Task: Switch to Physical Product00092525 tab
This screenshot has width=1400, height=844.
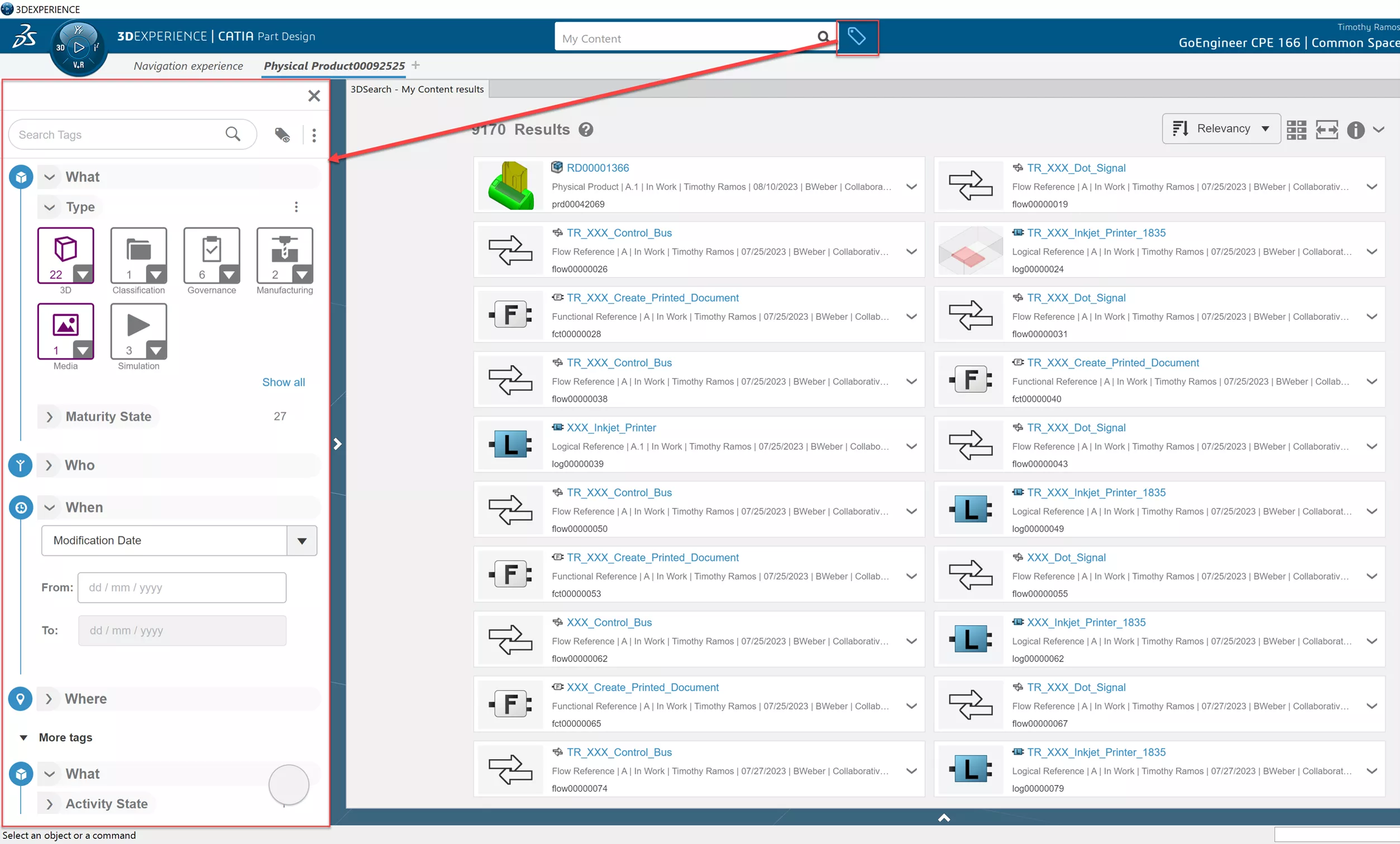Action: click(334, 65)
